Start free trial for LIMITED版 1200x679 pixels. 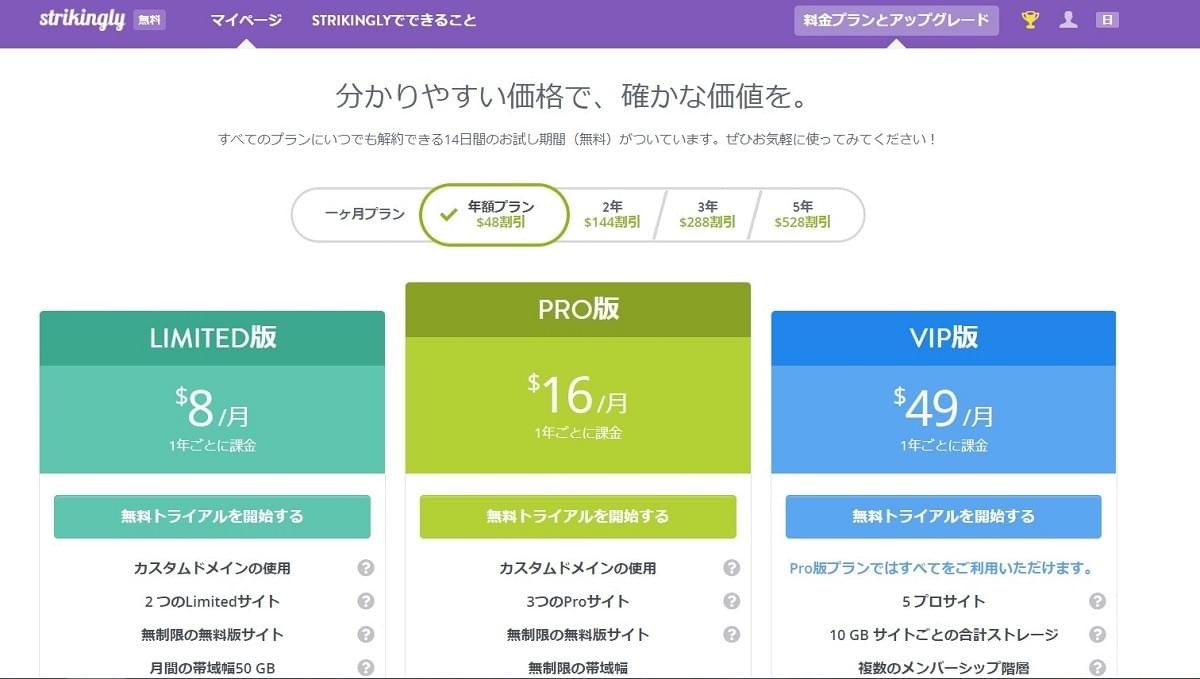pyautogui.click(x=212, y=517)
